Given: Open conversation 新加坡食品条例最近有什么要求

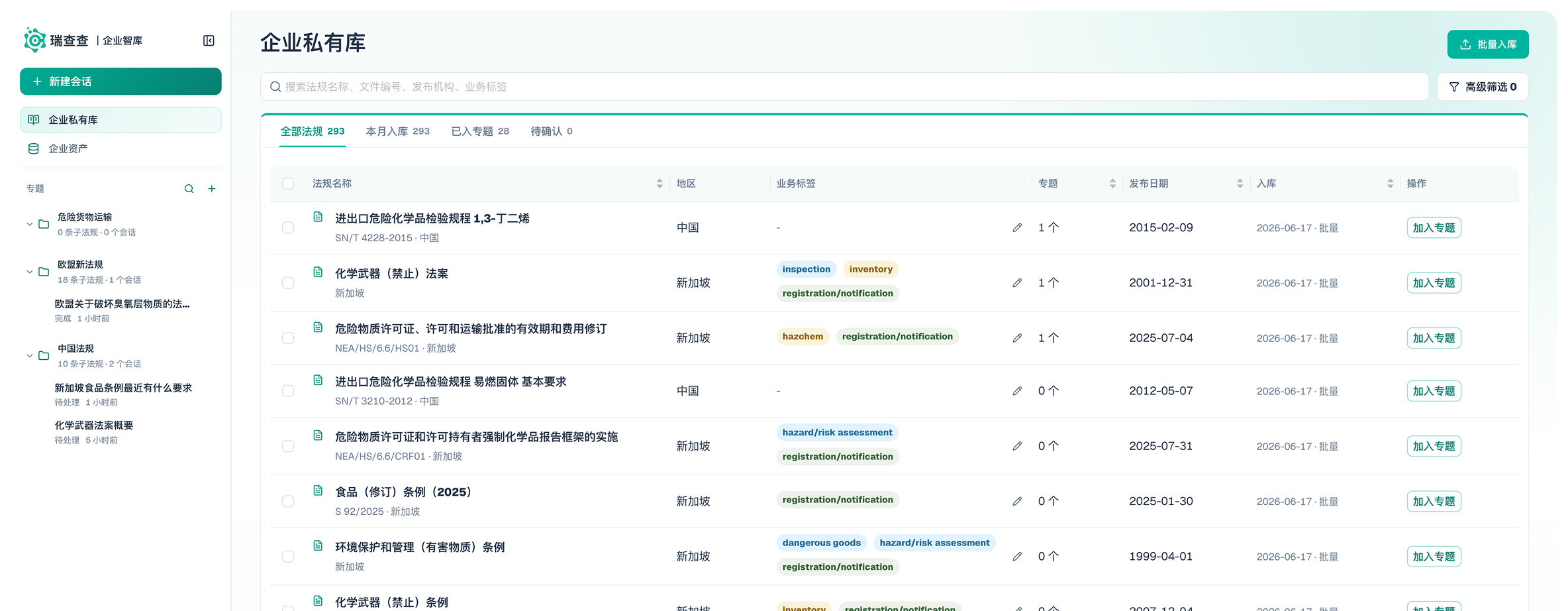Looking at the screenshot, I should pyautogui.click(x=123, y=394).
